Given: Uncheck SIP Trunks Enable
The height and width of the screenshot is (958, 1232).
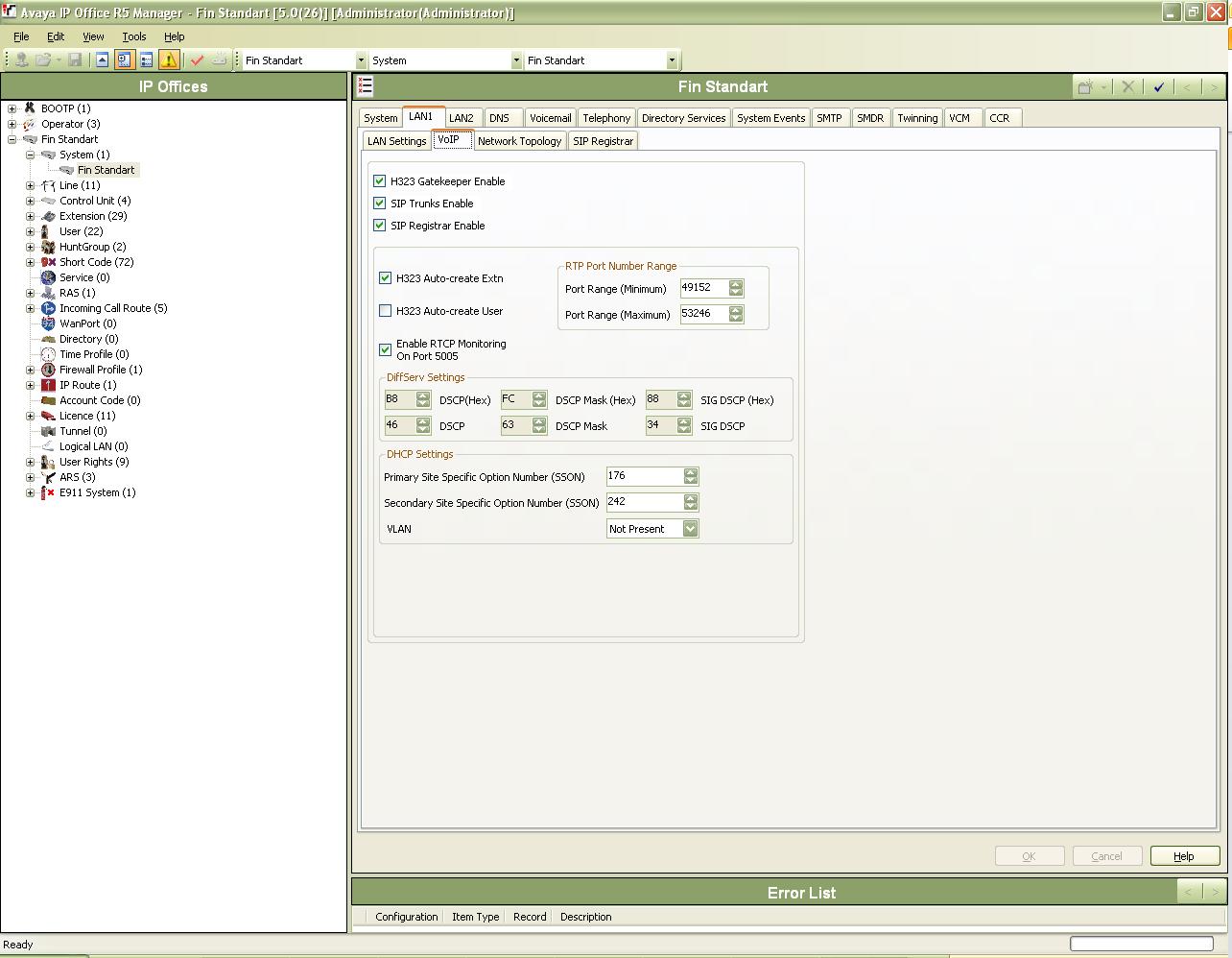Looking at the screenshot, I should tap(379, 203).
